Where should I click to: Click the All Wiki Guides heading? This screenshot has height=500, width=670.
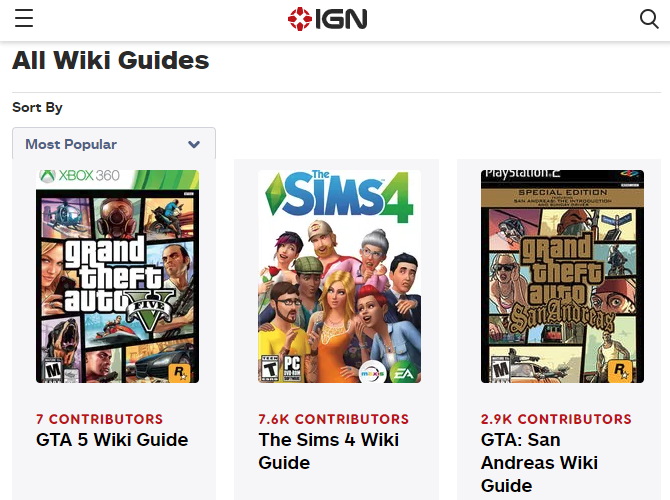111,60
